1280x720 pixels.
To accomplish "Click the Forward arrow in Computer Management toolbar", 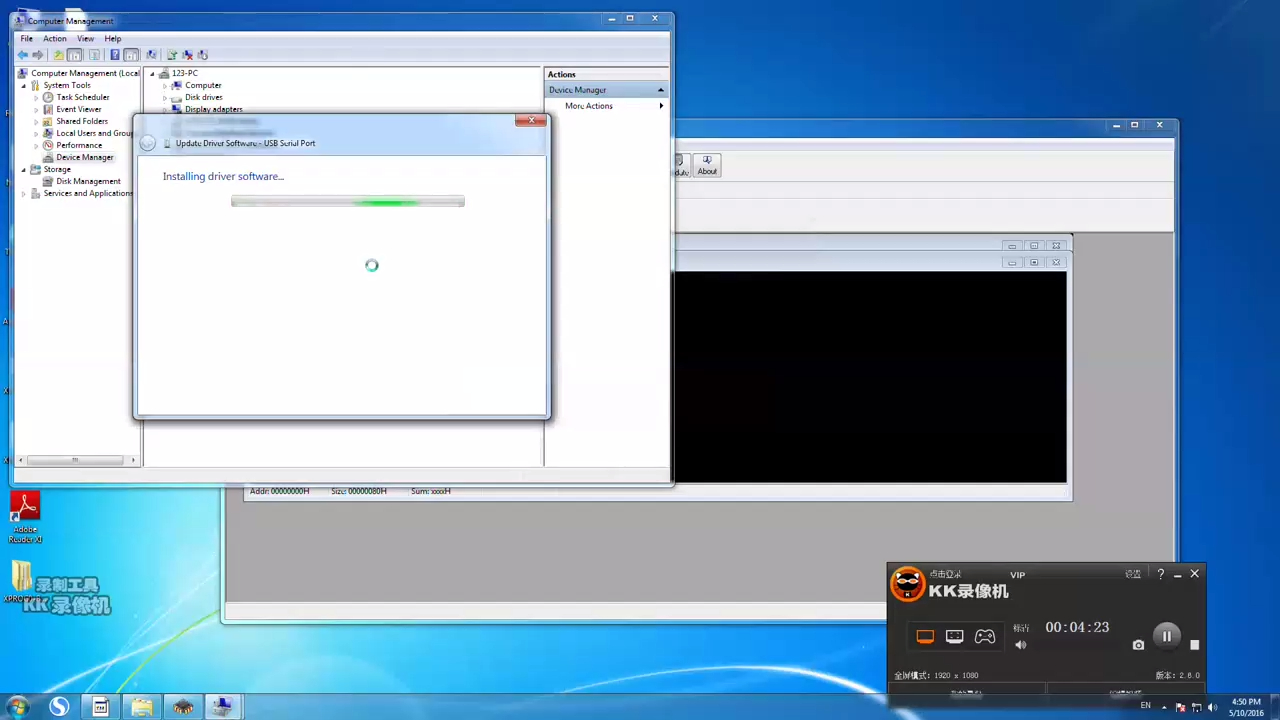I will (38, 55).
